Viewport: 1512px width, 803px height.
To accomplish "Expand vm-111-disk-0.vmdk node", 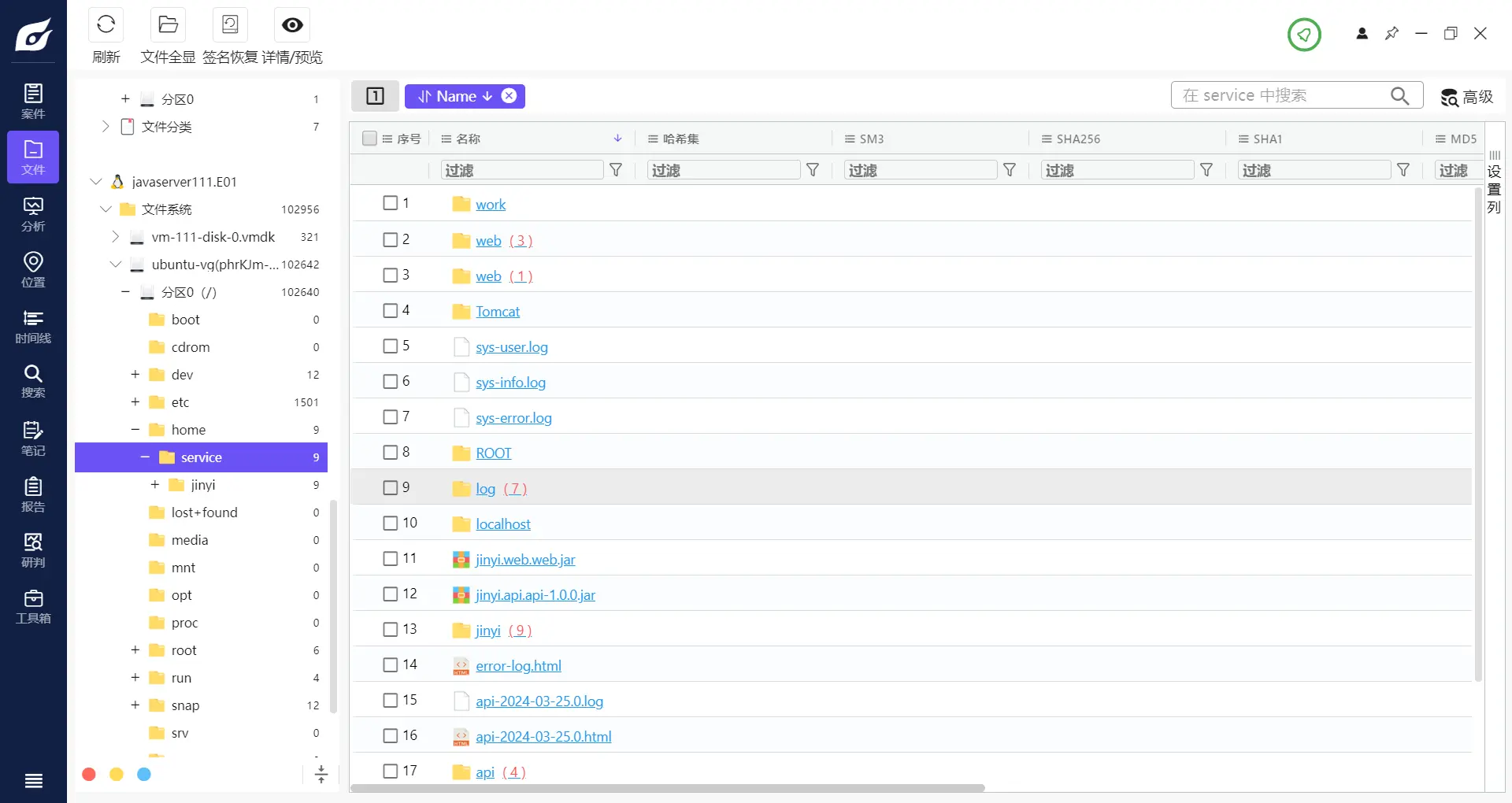I will [x=115, y=236].
